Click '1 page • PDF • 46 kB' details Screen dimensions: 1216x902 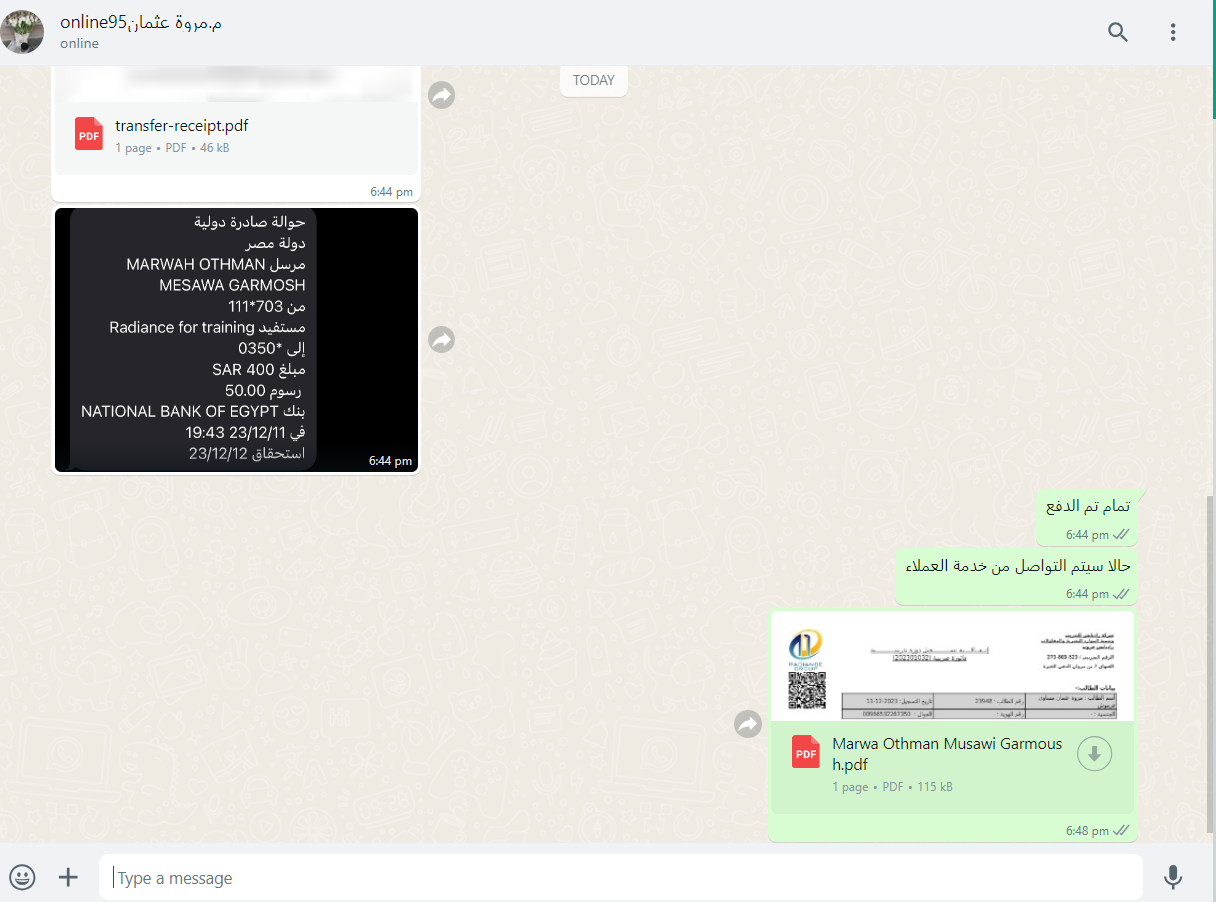(172, 148)
